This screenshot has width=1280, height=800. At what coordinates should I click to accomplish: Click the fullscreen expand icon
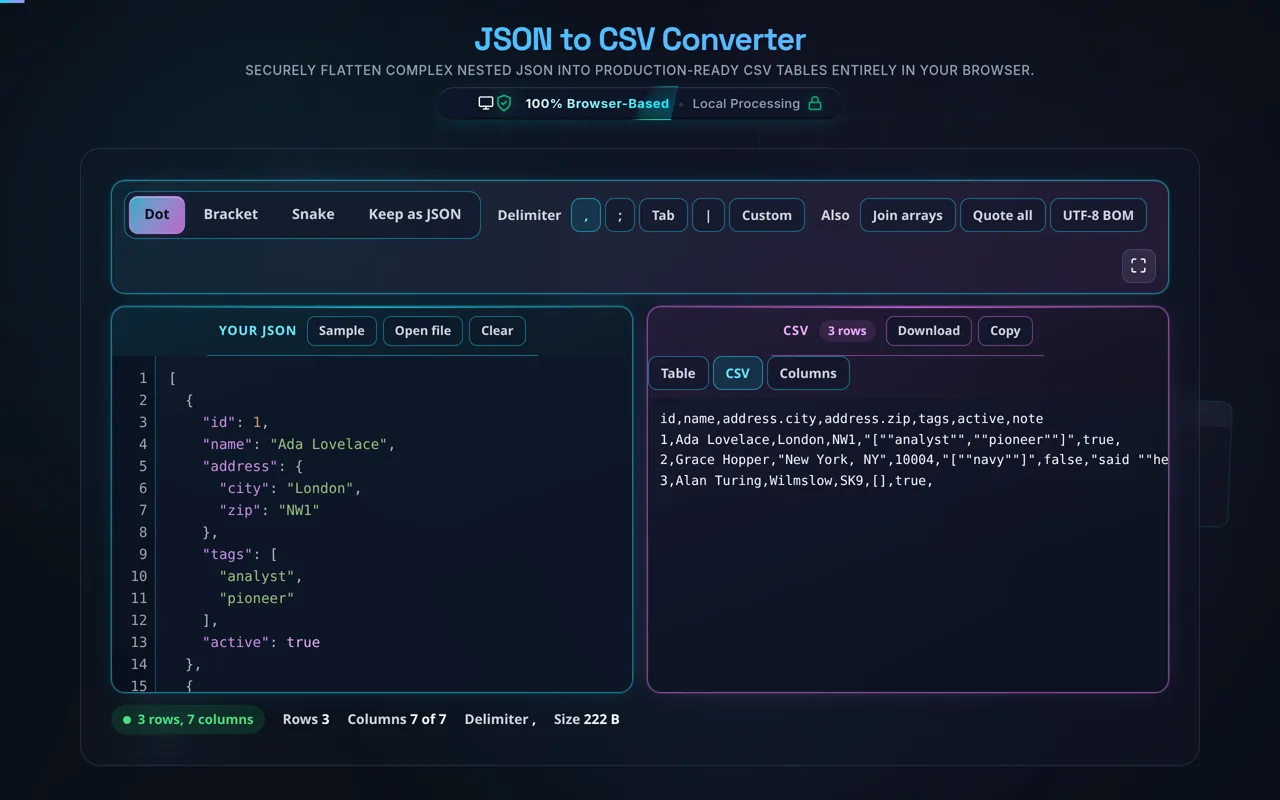pyautogui.click(x=1139, y=266)
